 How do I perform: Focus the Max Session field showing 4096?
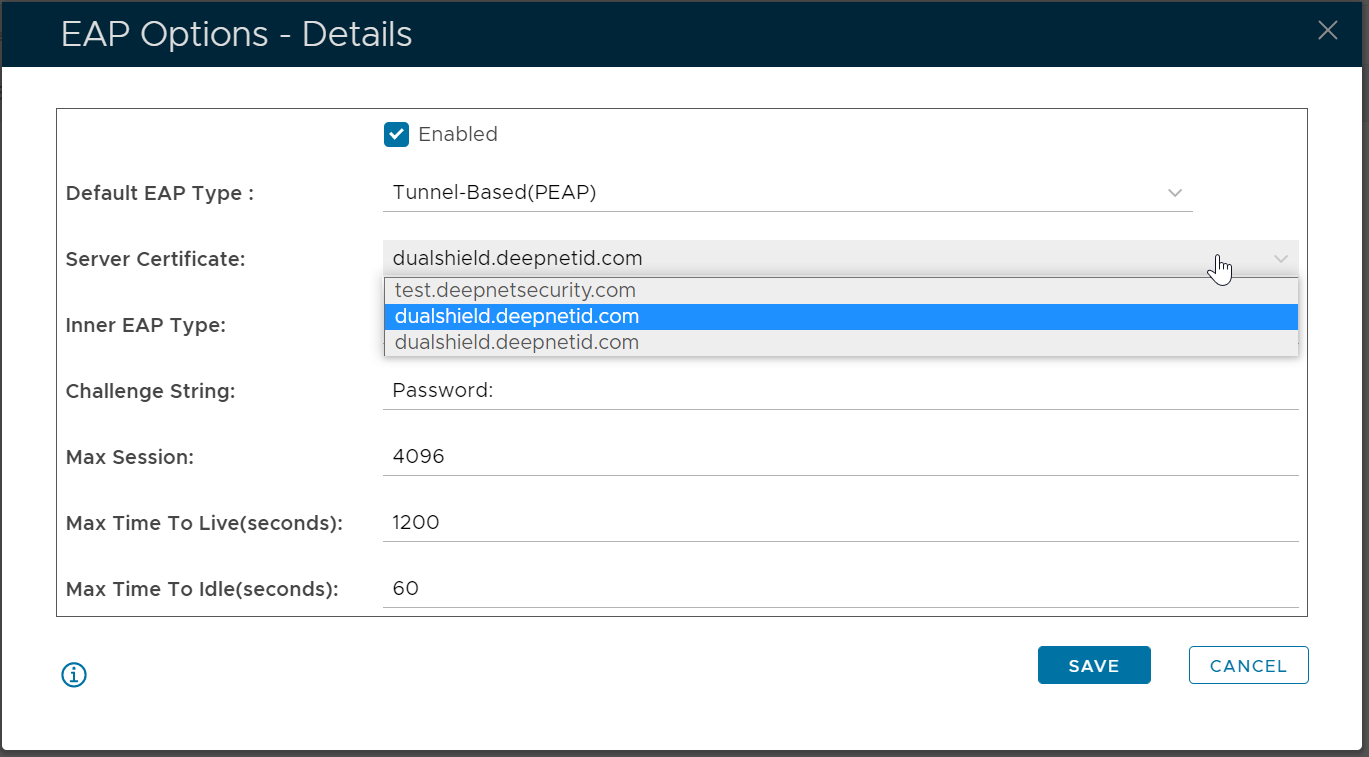coord(840,457)
